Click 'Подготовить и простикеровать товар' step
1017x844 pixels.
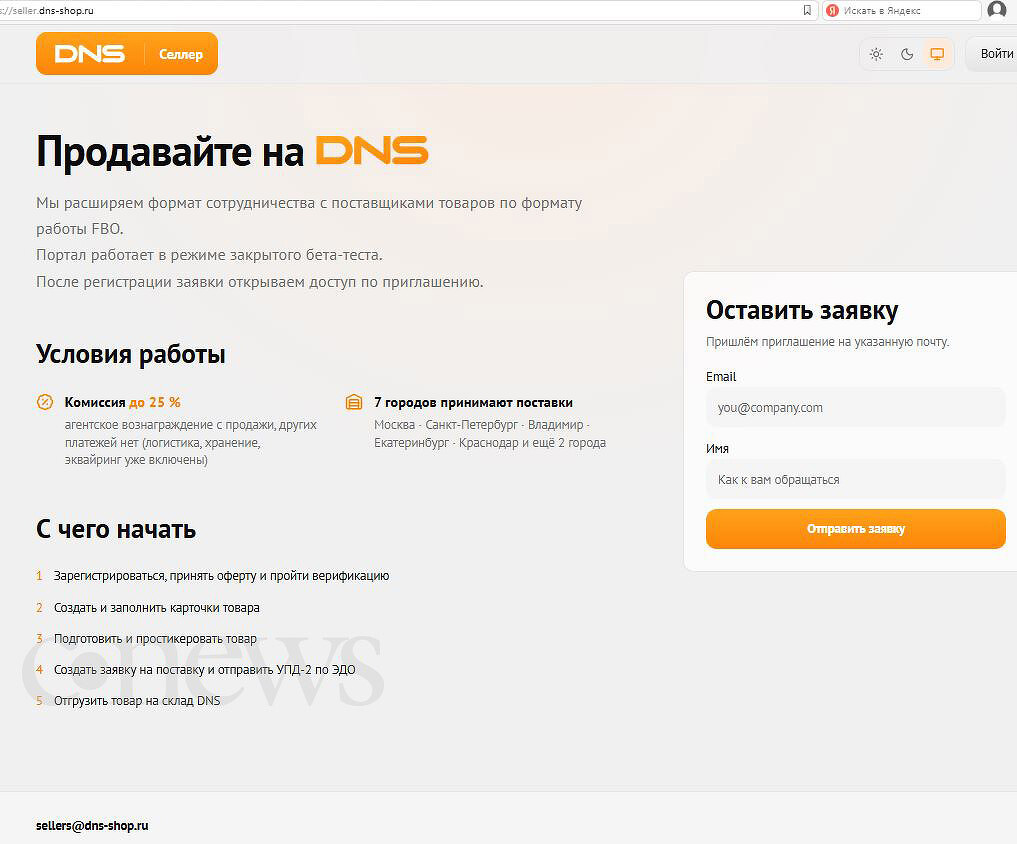point(155,638)
